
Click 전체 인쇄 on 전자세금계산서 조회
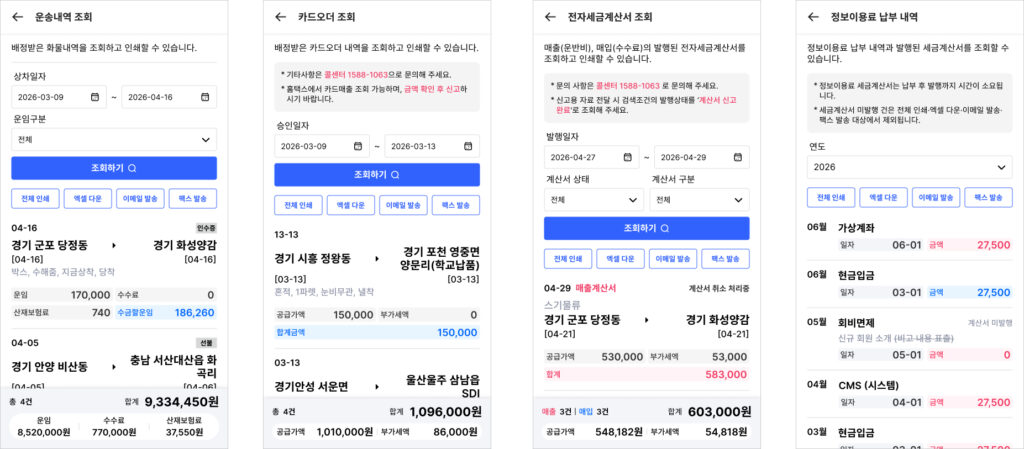[568, 259]
